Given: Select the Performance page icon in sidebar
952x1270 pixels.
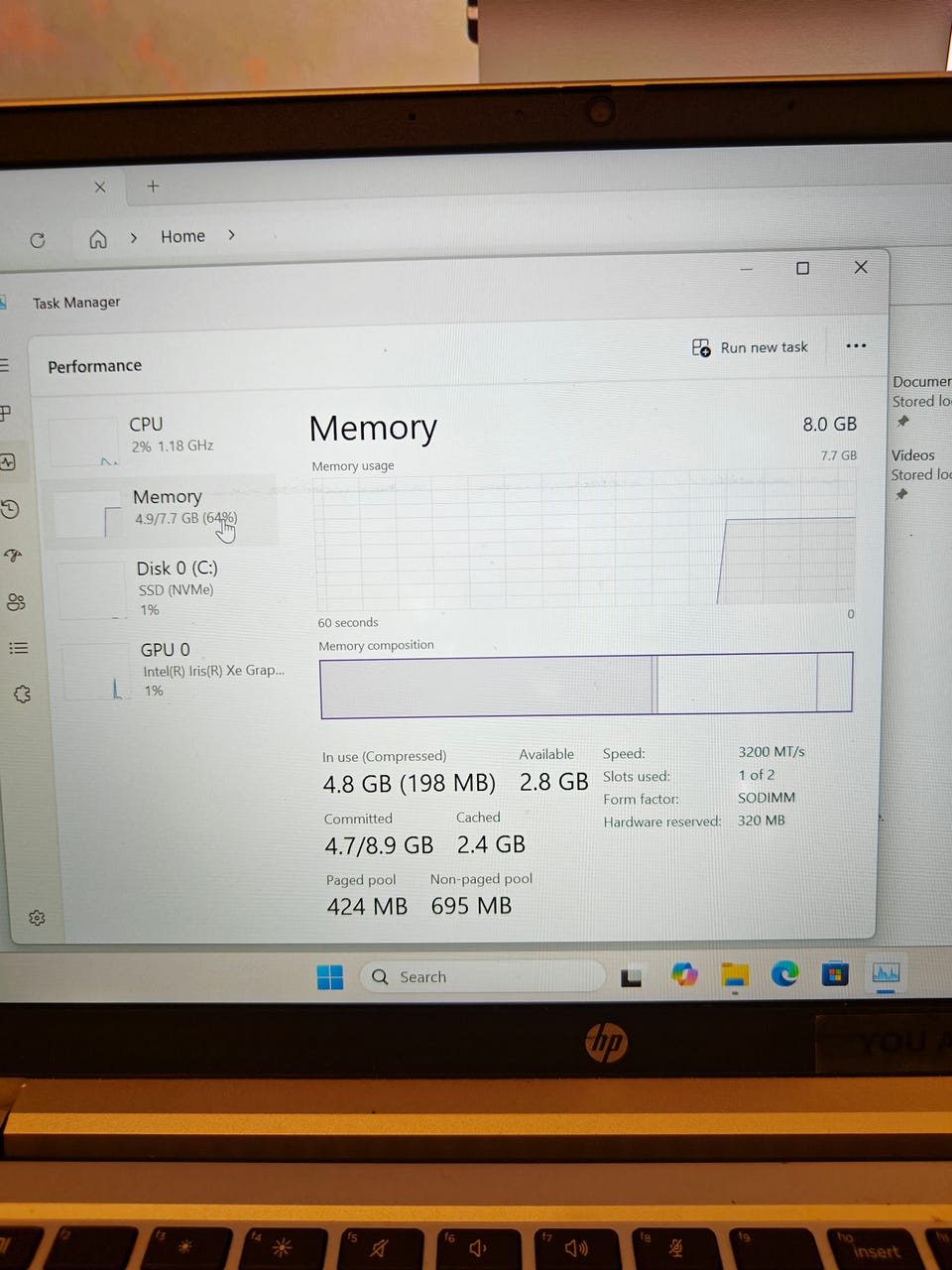Looking at the screenshot, I should pyautogui.click(x=8, y=461).
